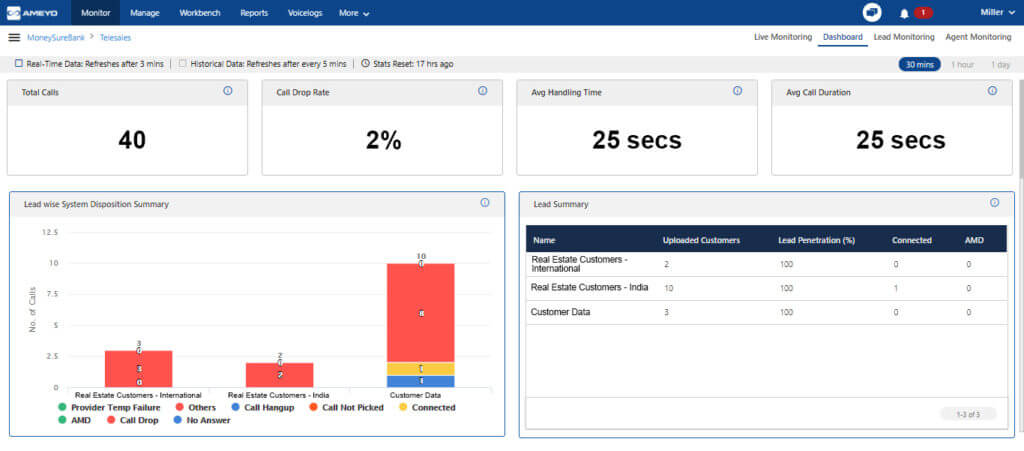This screenshot has width=1024, height=451.
Task: Select the 30 mins time range
Action: click(x=920, y=65)
